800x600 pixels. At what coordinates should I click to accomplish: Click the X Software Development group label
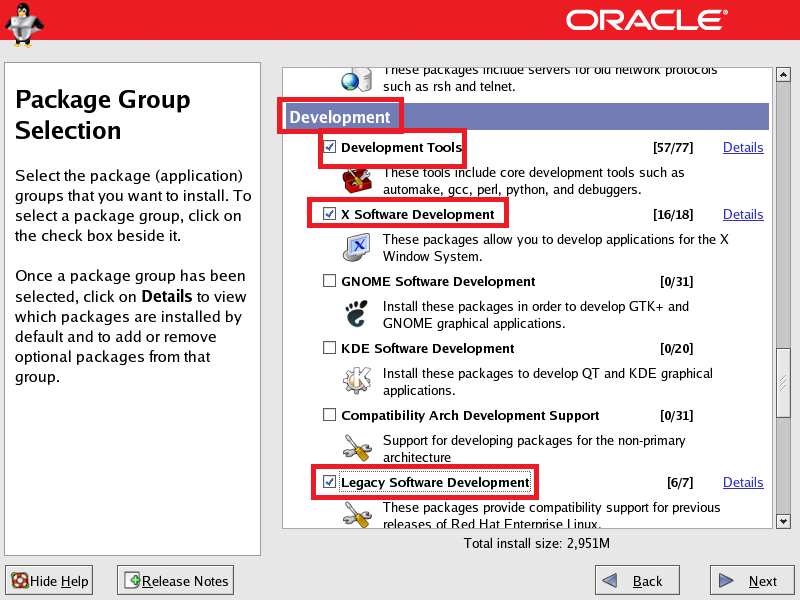point(418,214)
